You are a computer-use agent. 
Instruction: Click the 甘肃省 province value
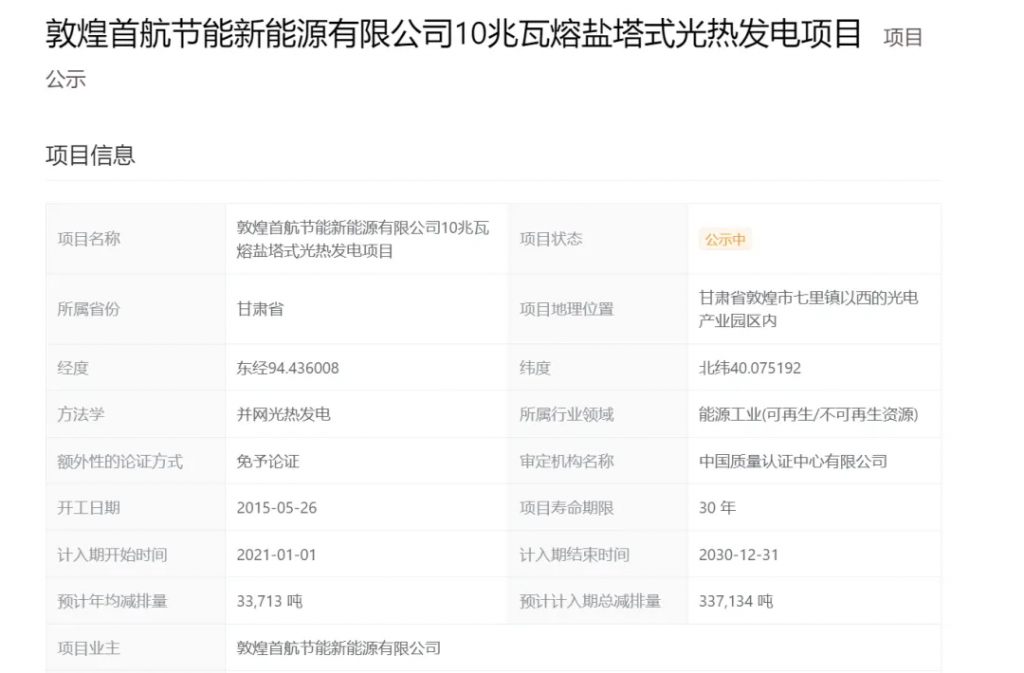260,309
